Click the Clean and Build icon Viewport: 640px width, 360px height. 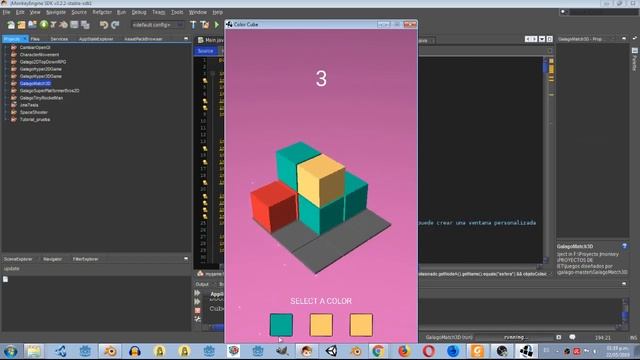pos(205,25)
